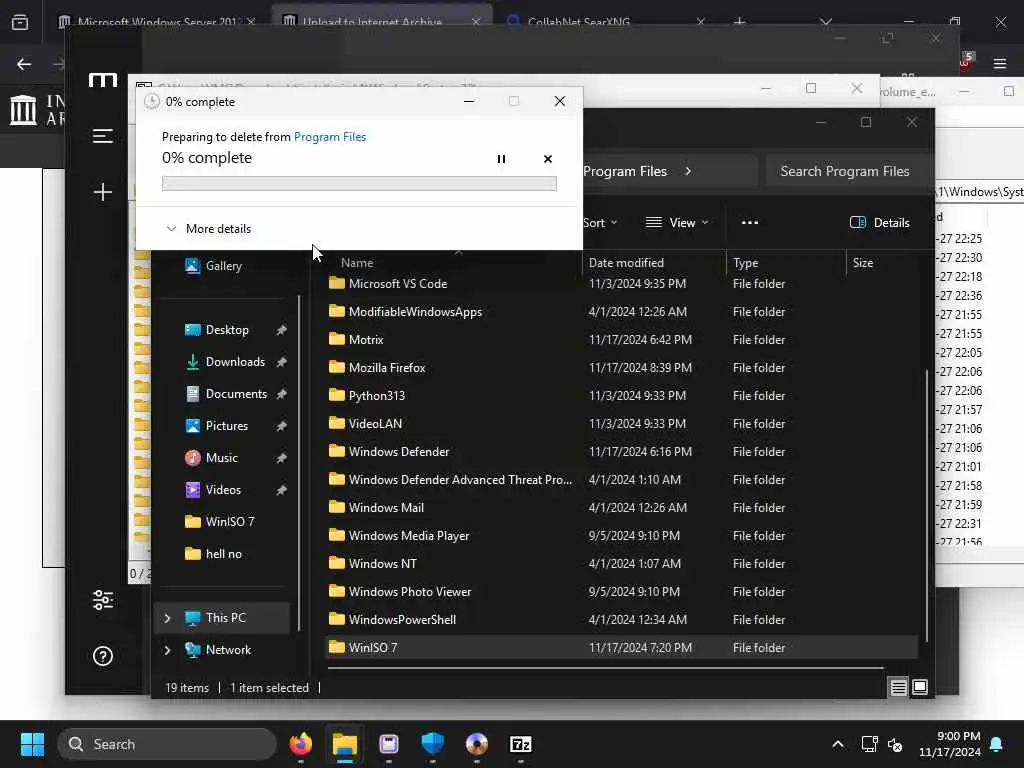Cancel the delete operation with the X

point(548,159)
